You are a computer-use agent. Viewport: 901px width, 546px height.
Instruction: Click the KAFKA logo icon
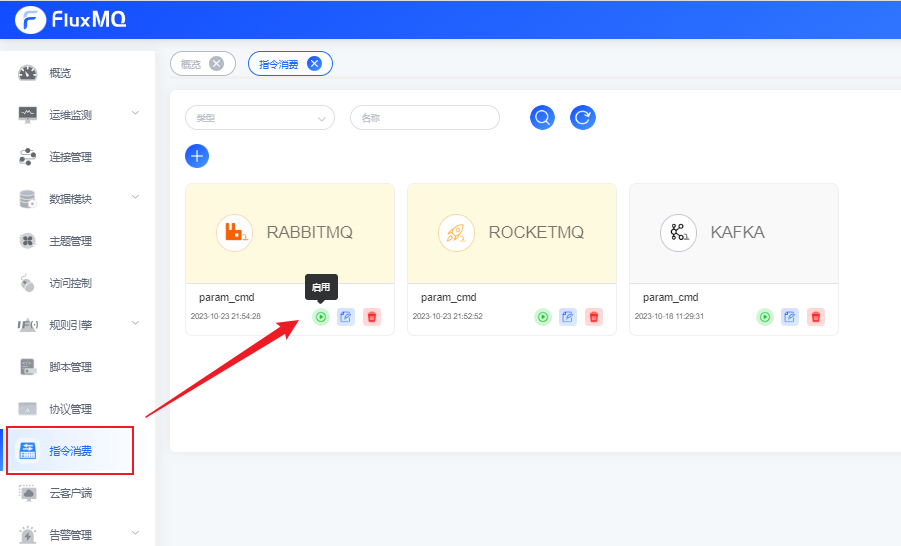(x=679, y=233)
